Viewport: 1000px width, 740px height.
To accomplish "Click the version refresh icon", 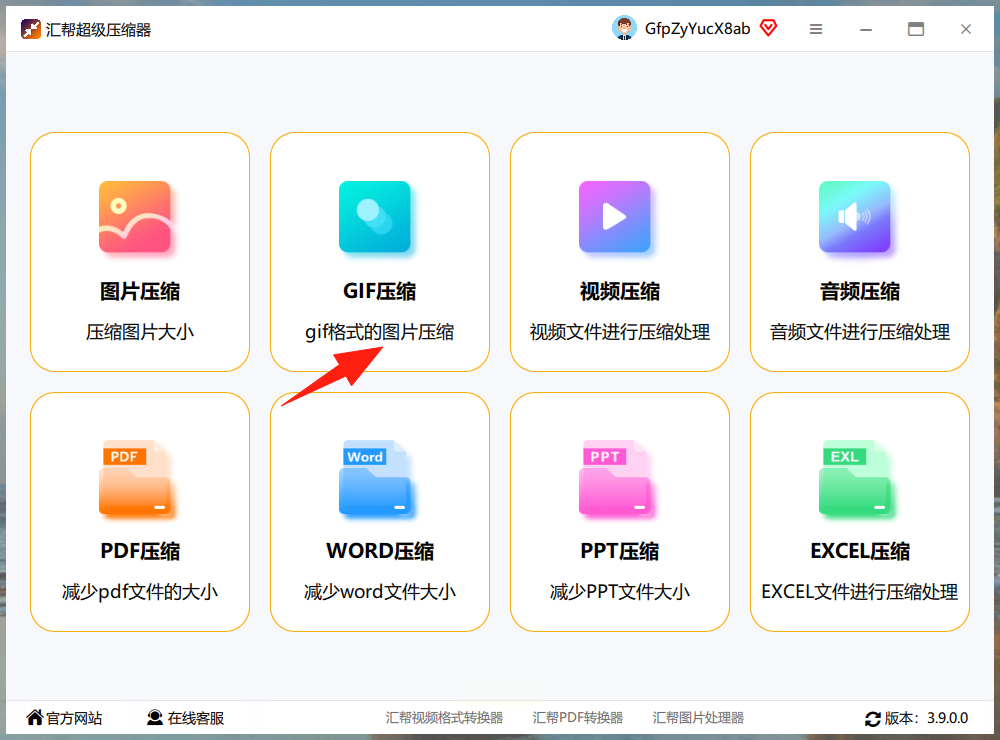I will [872, 719].
